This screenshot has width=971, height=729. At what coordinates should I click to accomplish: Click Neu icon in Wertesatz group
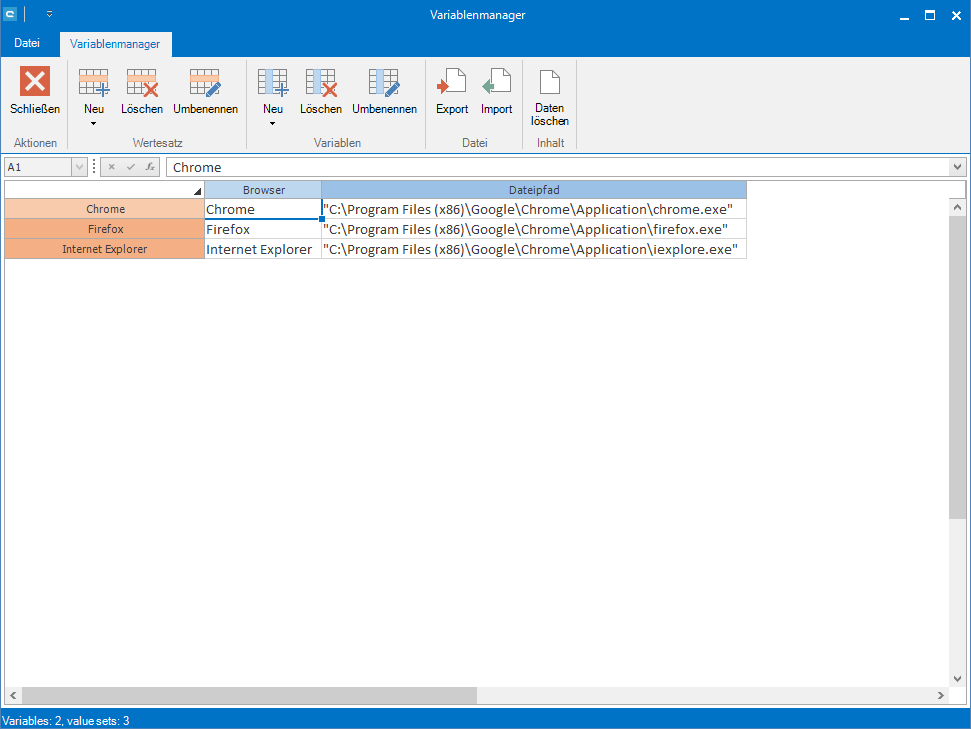click(93, 82)
